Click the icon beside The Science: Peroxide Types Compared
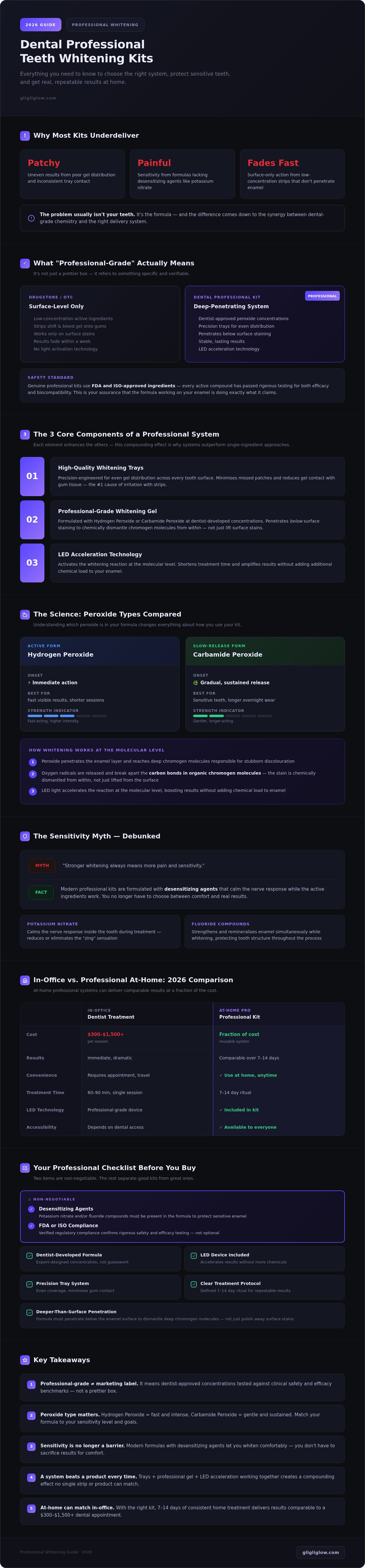This screenshot has width=365, height=1568. (x=25, y=615)
